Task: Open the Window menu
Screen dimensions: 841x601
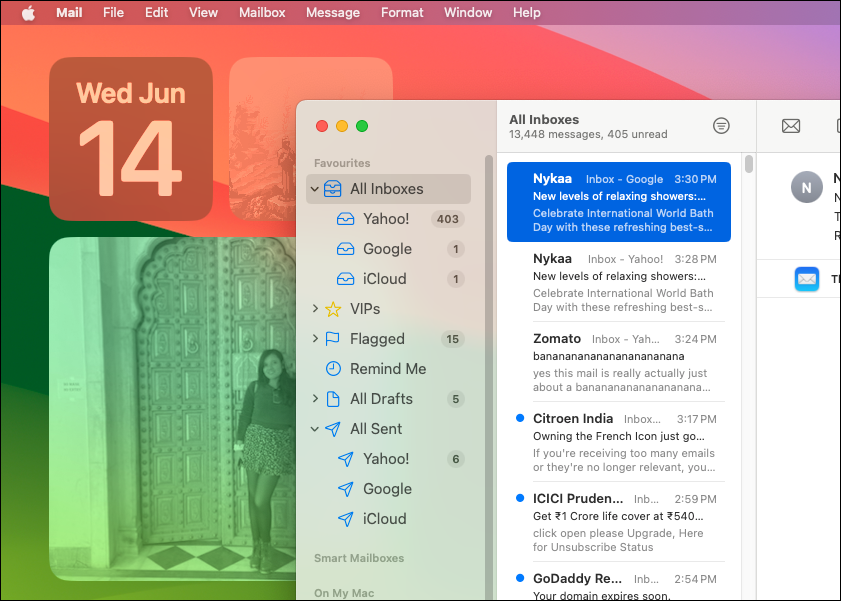Action: point(468,12)
